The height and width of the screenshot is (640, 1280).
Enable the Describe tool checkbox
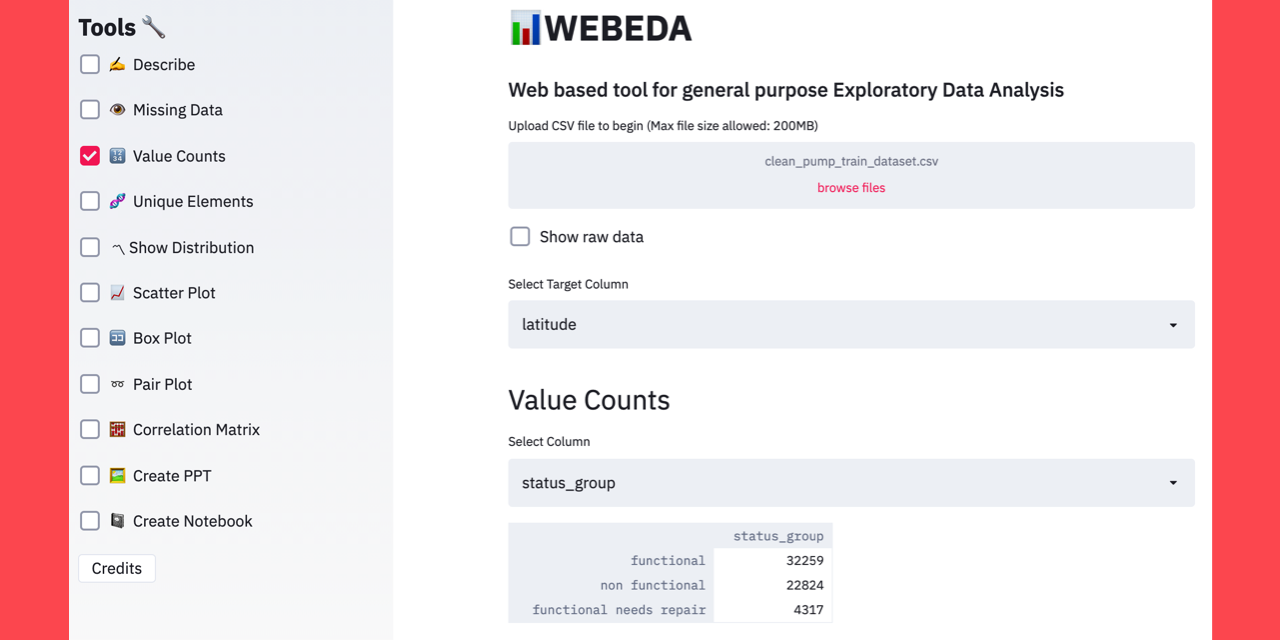coord(89,64)
